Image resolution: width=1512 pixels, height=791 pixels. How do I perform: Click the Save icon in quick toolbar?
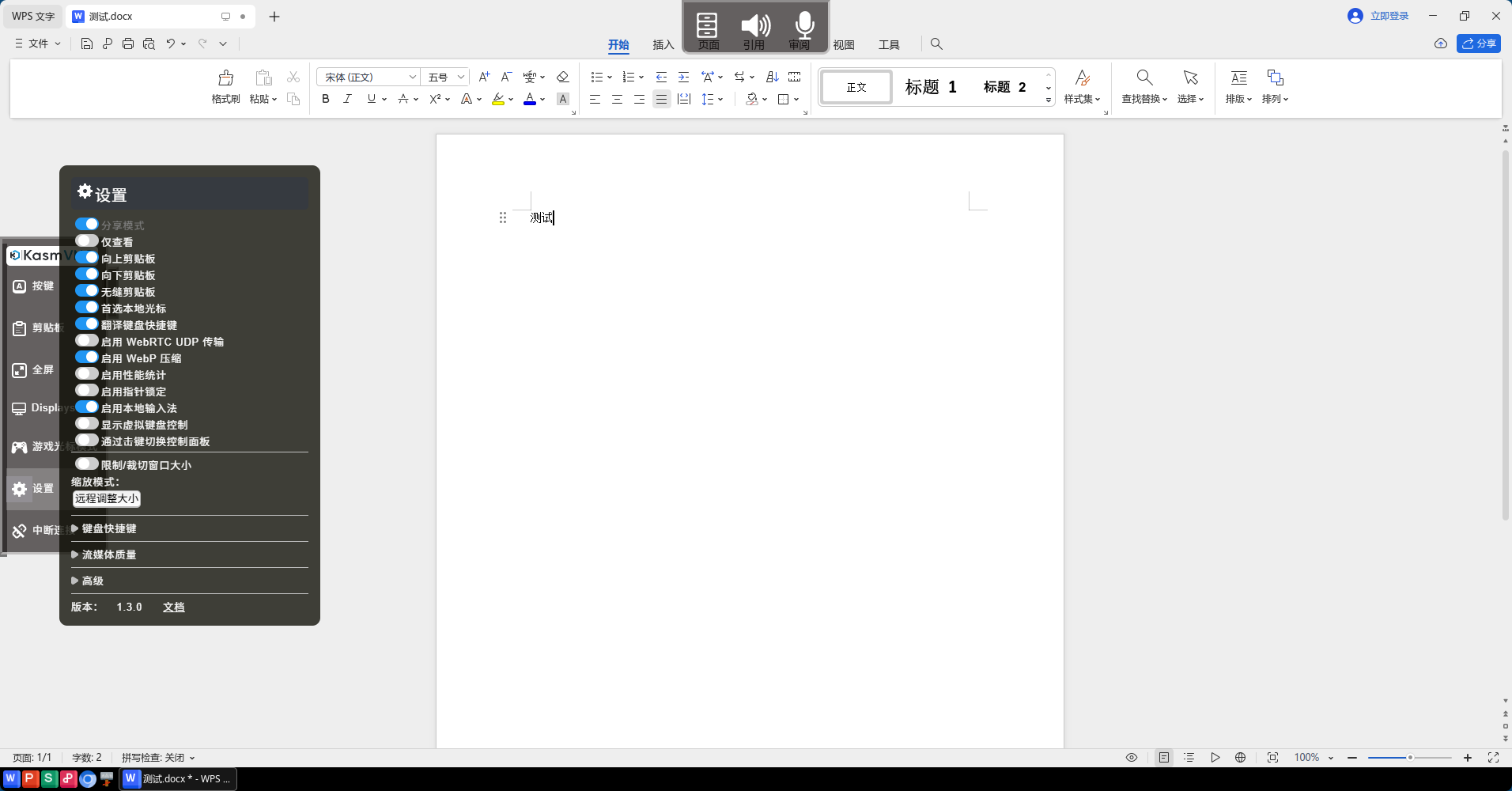point(87,44)
